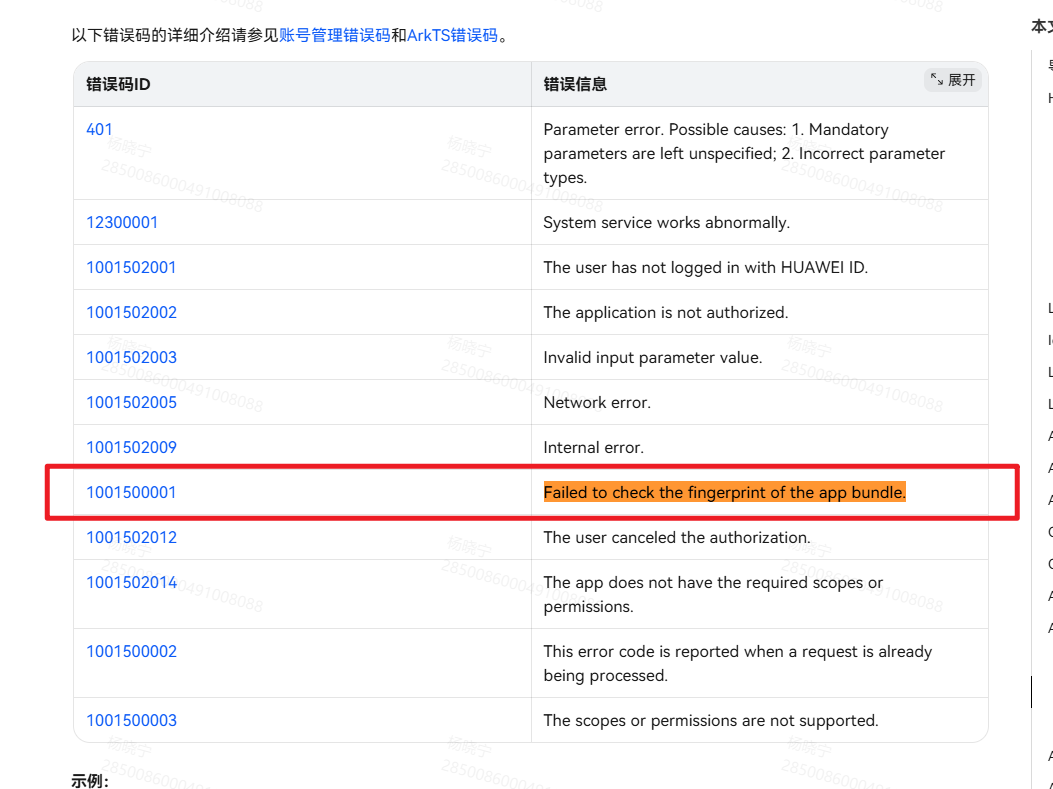Follow the 1001502014 error code link

[x=131, y=582]
